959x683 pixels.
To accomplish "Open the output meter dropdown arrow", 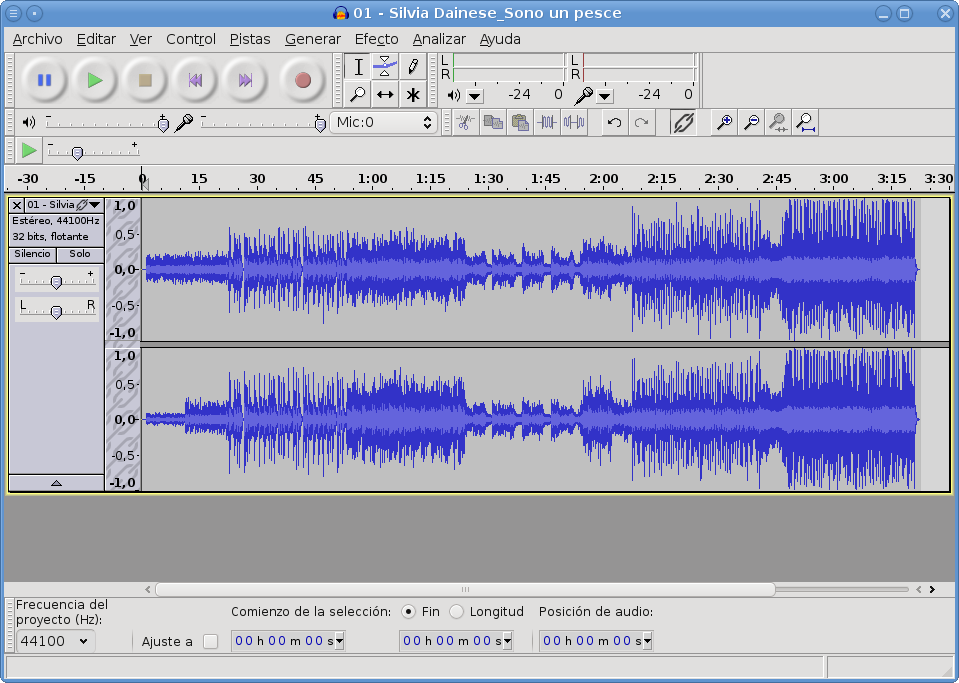I will coord(475,96).
